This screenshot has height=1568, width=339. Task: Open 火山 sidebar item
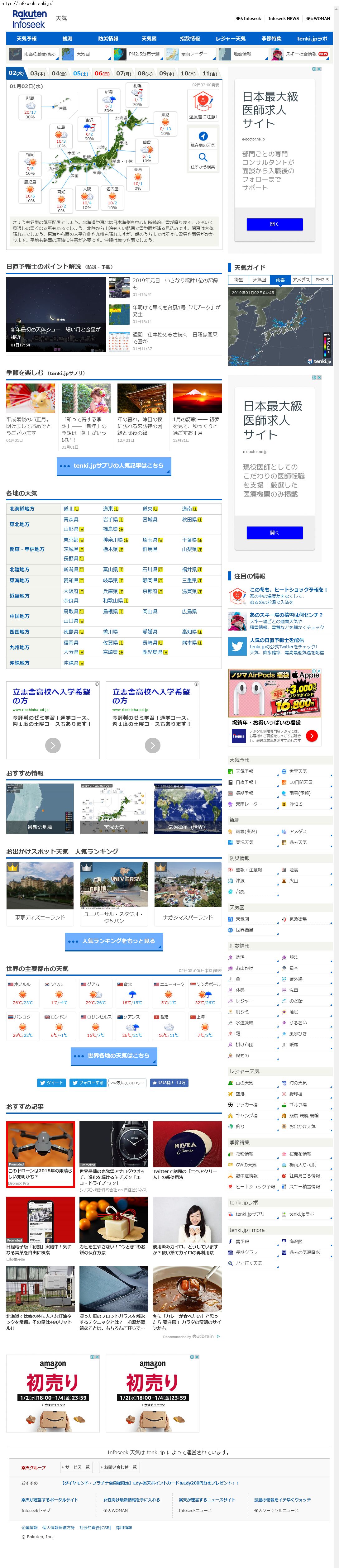click(x=294, y=881)
